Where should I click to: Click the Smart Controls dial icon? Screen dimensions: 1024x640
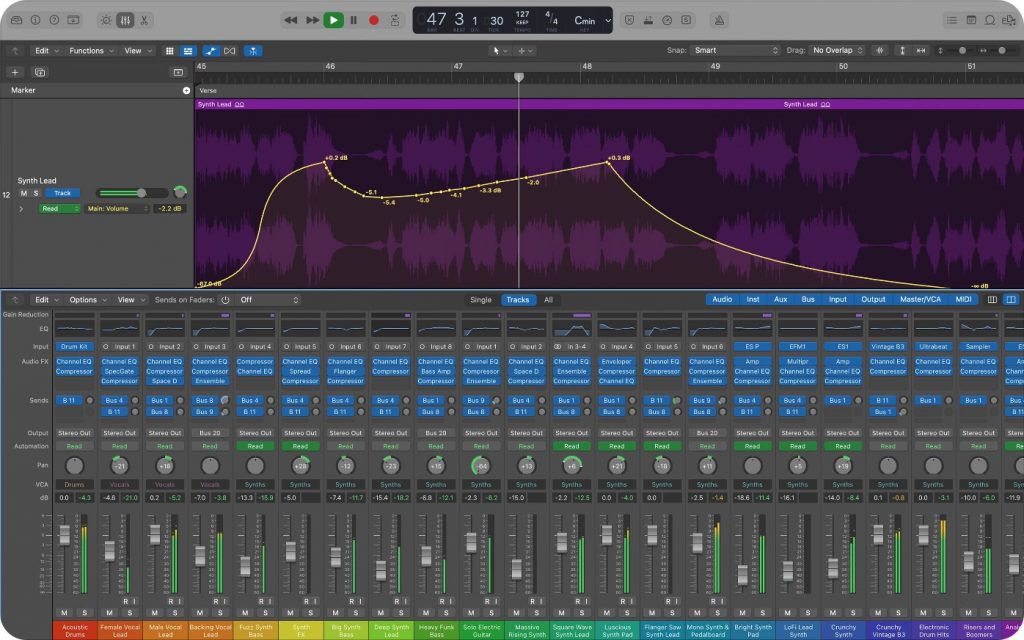(x=105, y=19)
